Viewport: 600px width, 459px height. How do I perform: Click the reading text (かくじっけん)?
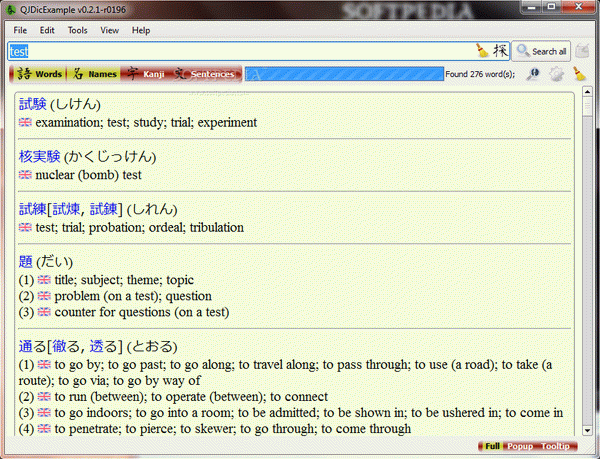coord(110,157)
